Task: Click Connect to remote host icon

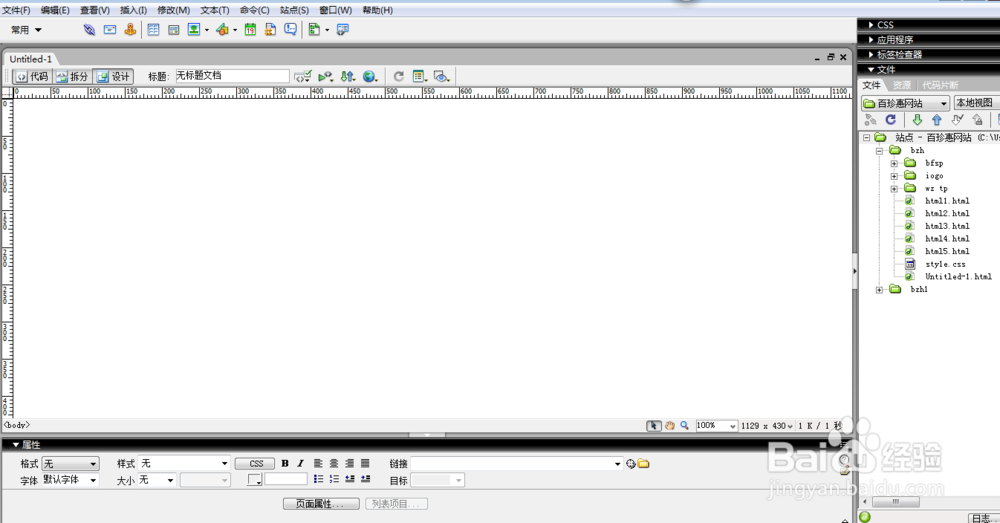Action: pyautogui.click(x=871, y=120)
